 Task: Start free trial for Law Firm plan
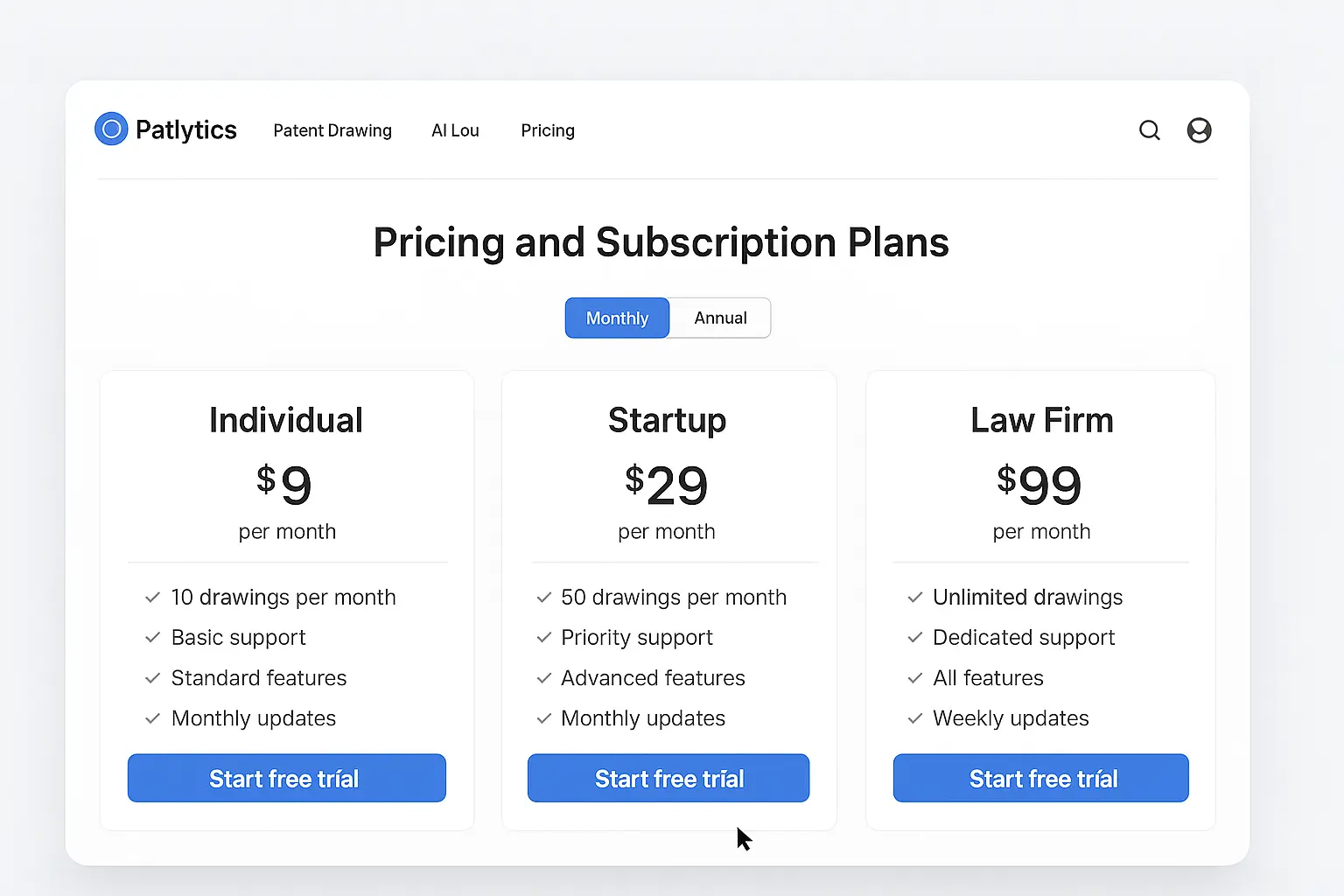click(x=1040, y=778)
